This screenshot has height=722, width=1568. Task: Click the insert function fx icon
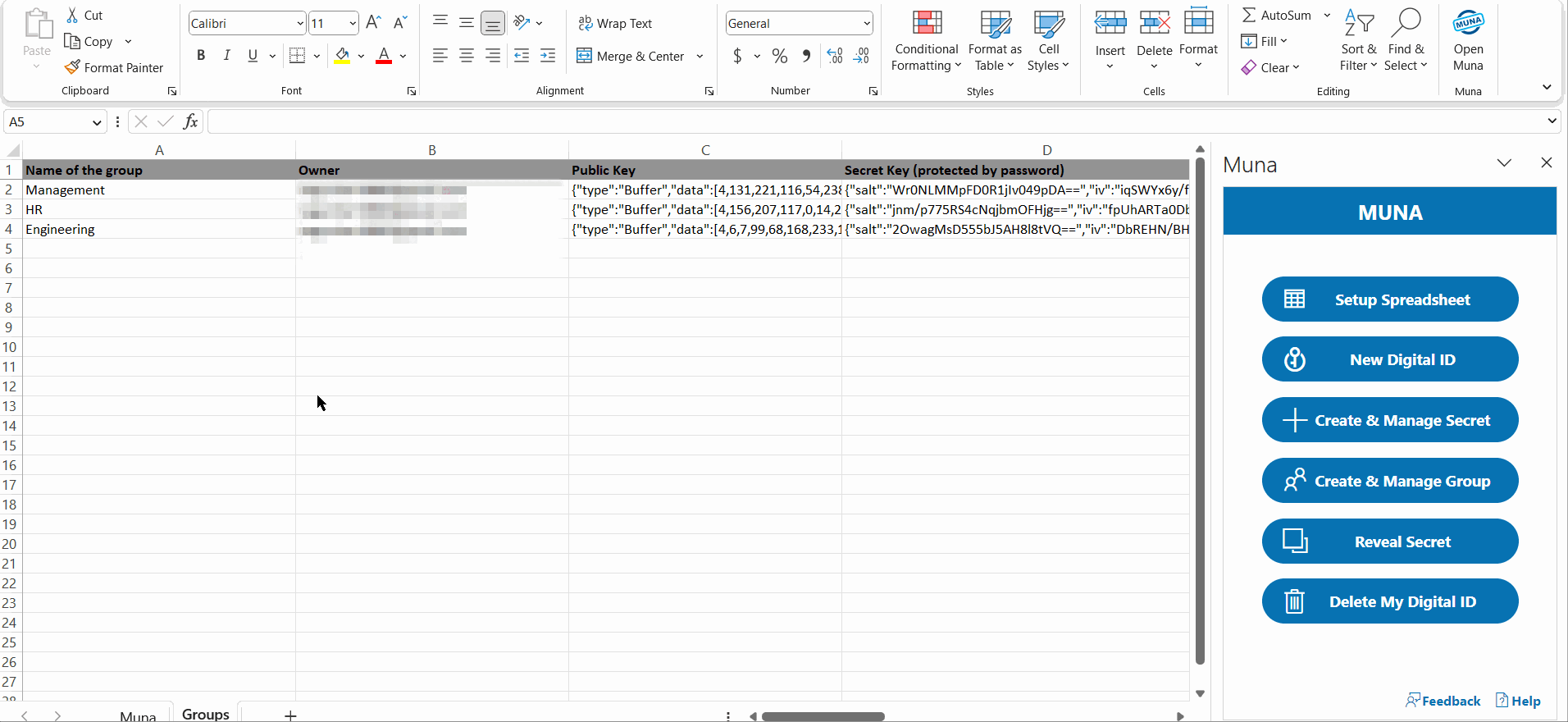pos(191,121)
